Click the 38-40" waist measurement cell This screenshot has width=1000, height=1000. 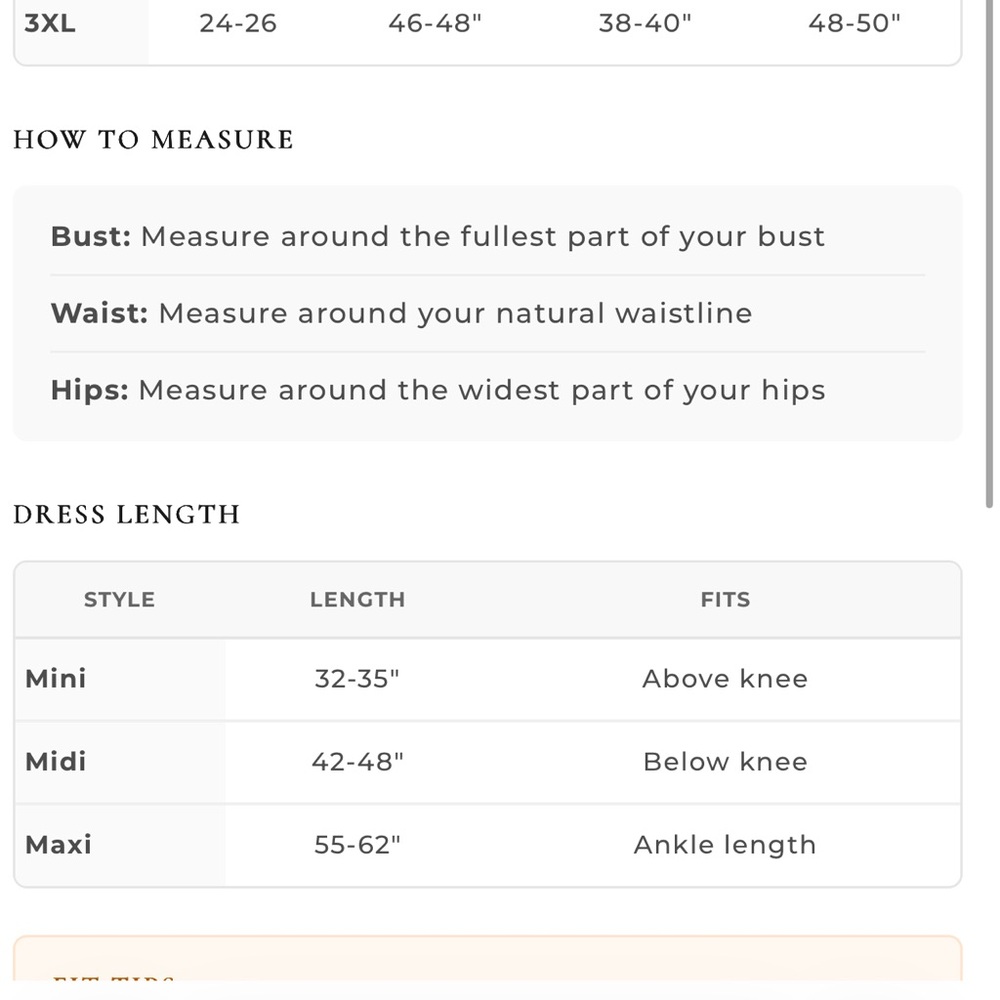click(645, 24)
